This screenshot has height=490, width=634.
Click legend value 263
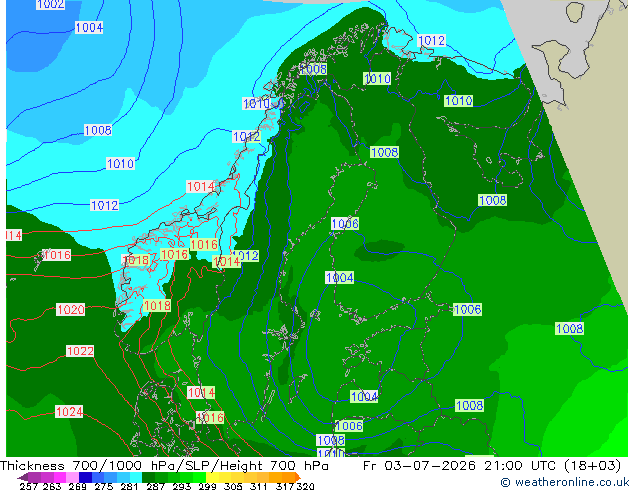(52, 486)
